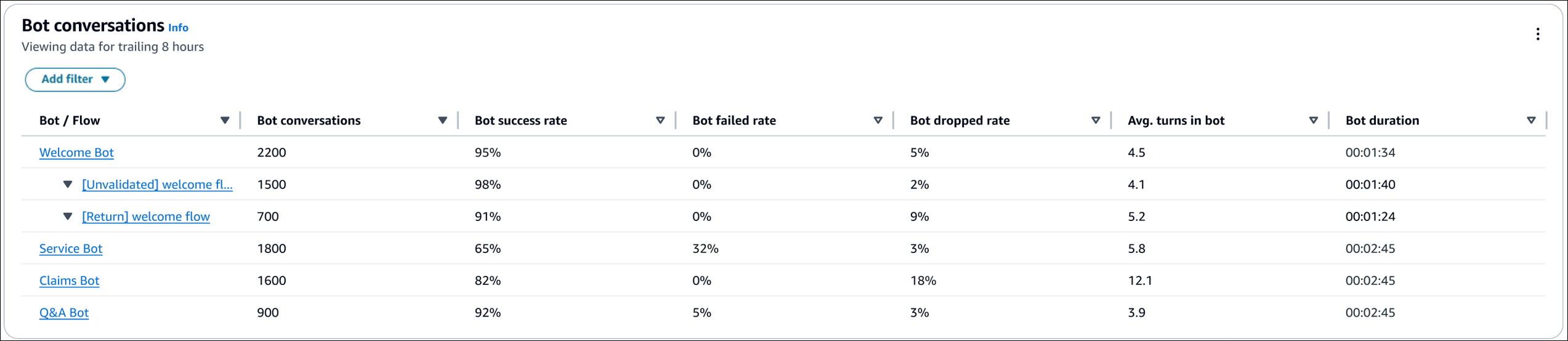Collapse the [Unvalidated] welcome flow row triangle
The width and height of the screenshot is (1568, 341).
[68, 185]
